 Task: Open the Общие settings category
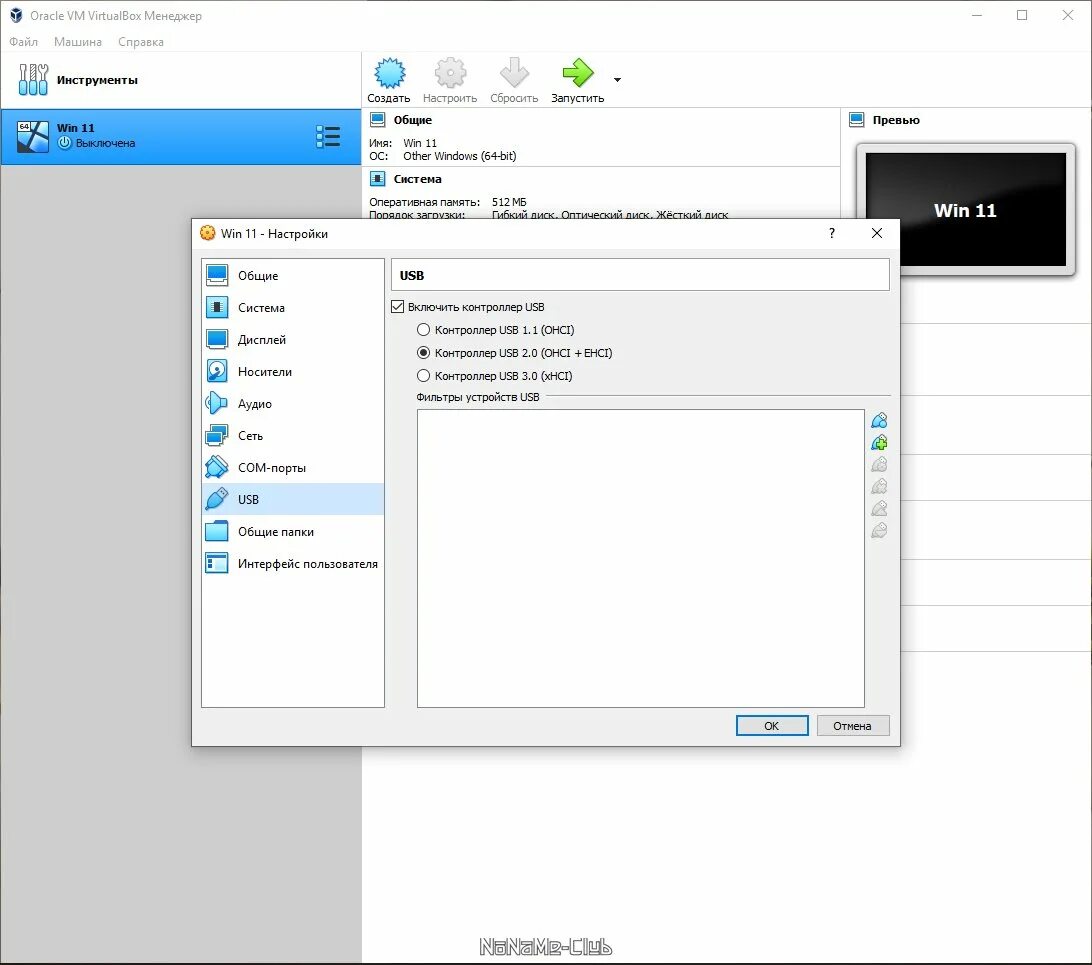pos(293,276)
